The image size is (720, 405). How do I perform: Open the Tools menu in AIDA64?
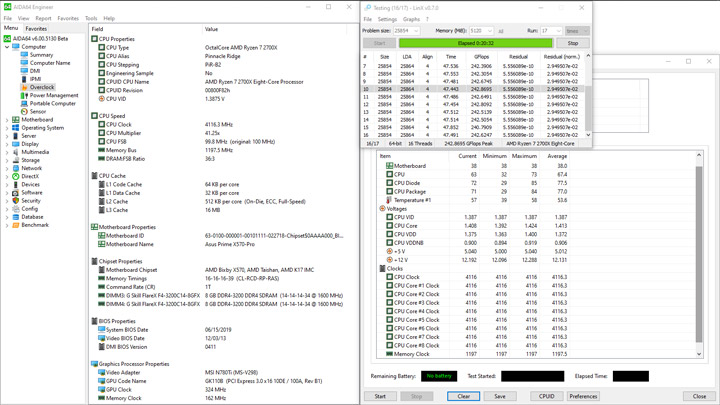click(x=91, y=18)
